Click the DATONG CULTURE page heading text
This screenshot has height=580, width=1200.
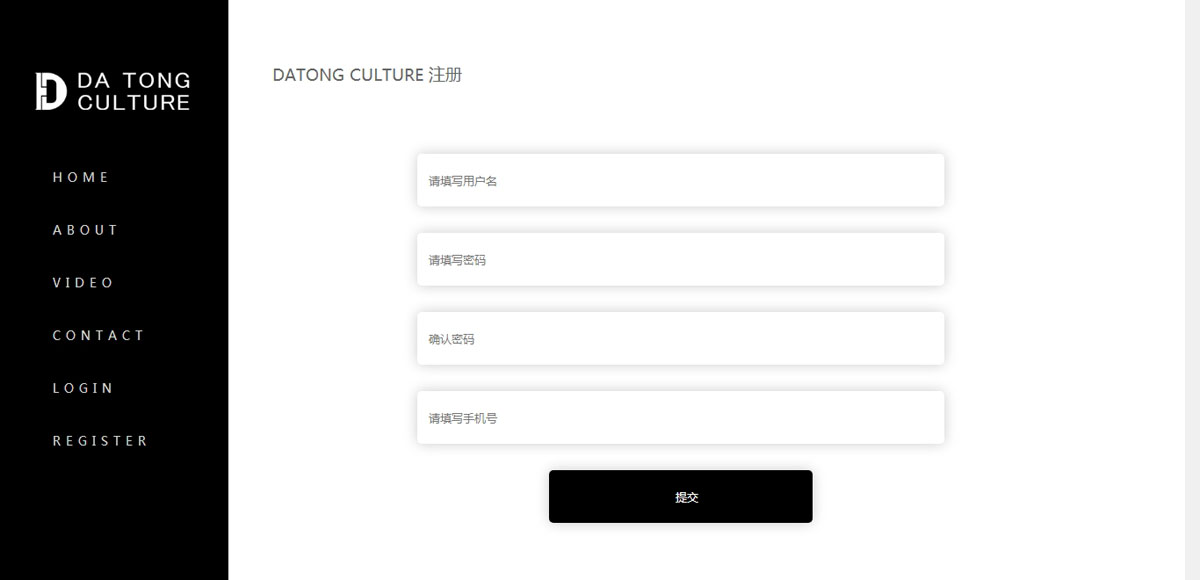[x=348, y=75]
